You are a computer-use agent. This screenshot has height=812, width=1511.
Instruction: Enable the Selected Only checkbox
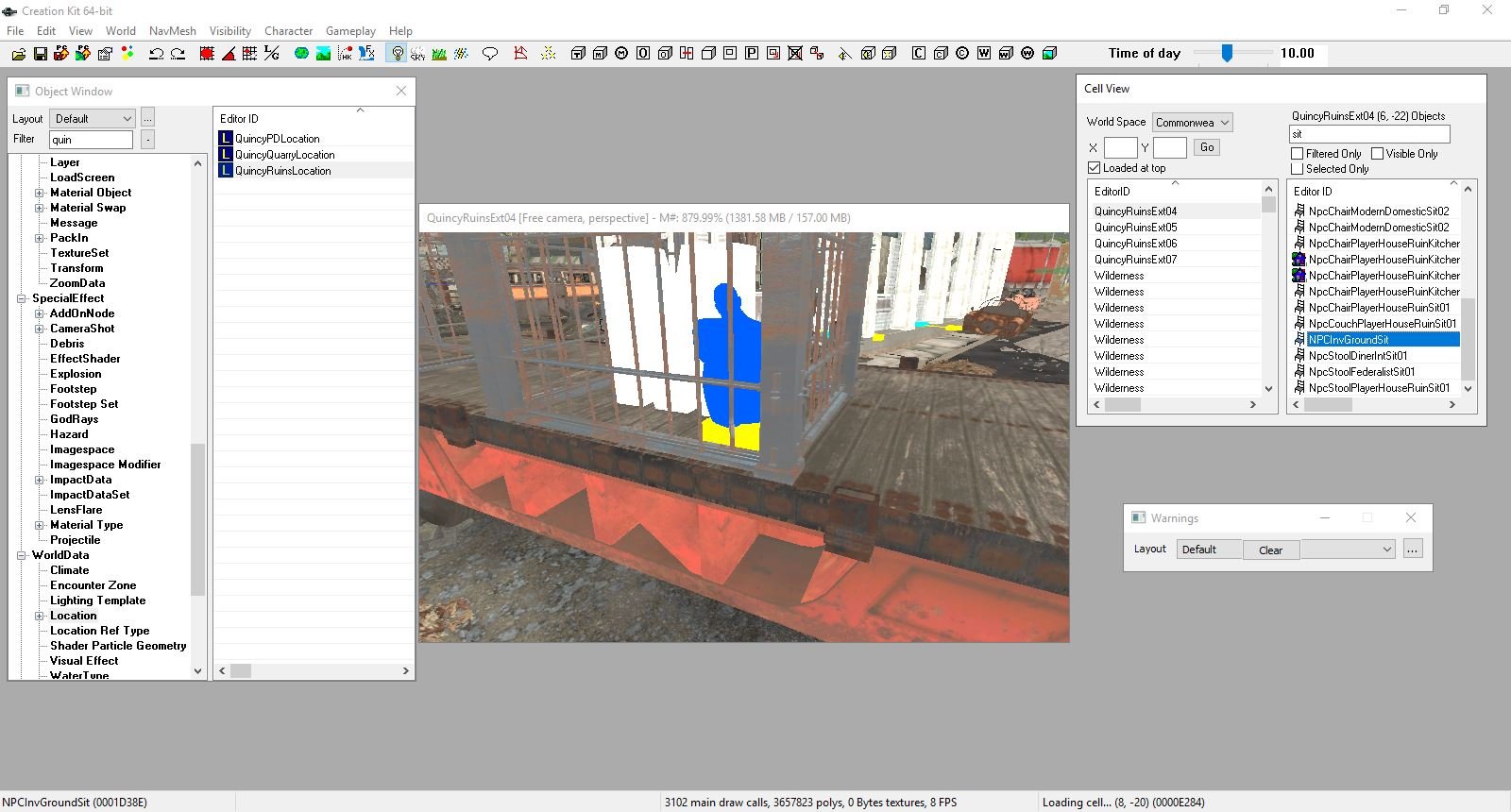(1297, 169)
